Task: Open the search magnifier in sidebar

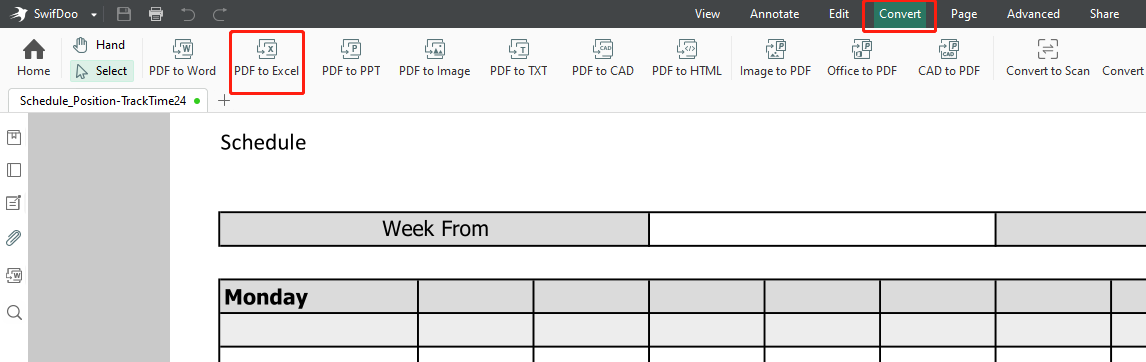Action: pos(13,313)
